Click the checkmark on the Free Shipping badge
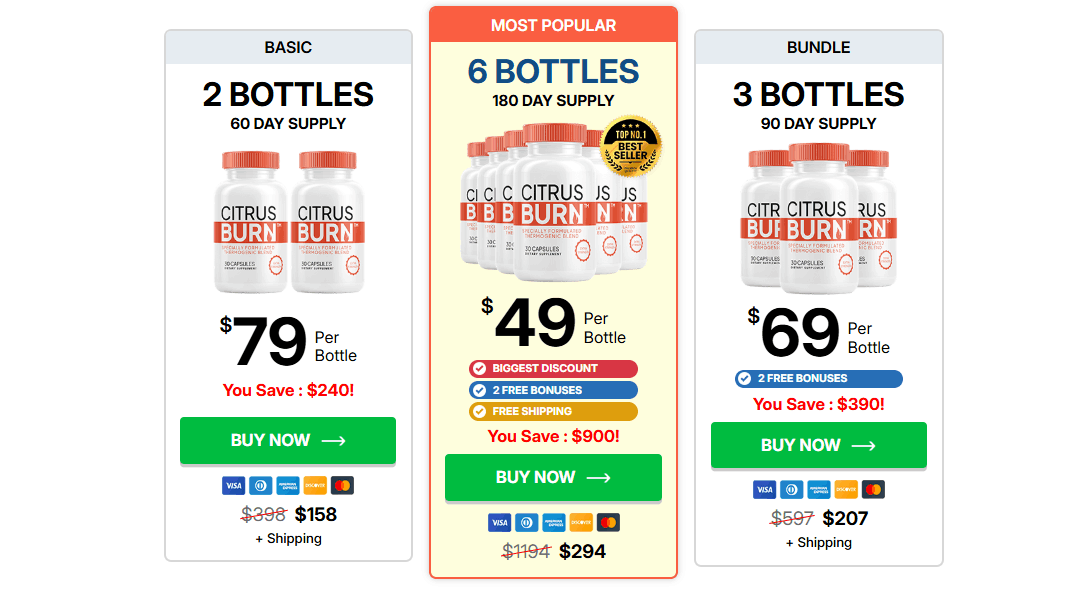1086x600 pixels. pyautogui.click(x=479, y=411)
